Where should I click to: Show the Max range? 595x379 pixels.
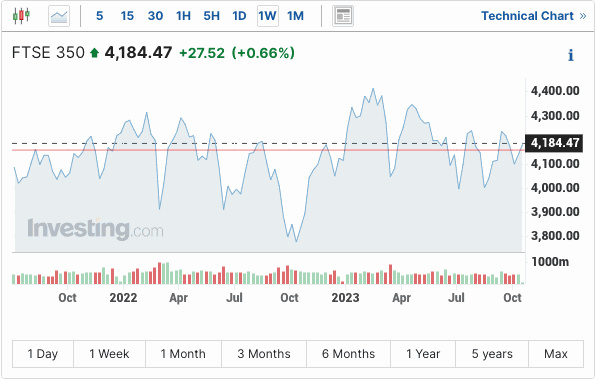556,354
